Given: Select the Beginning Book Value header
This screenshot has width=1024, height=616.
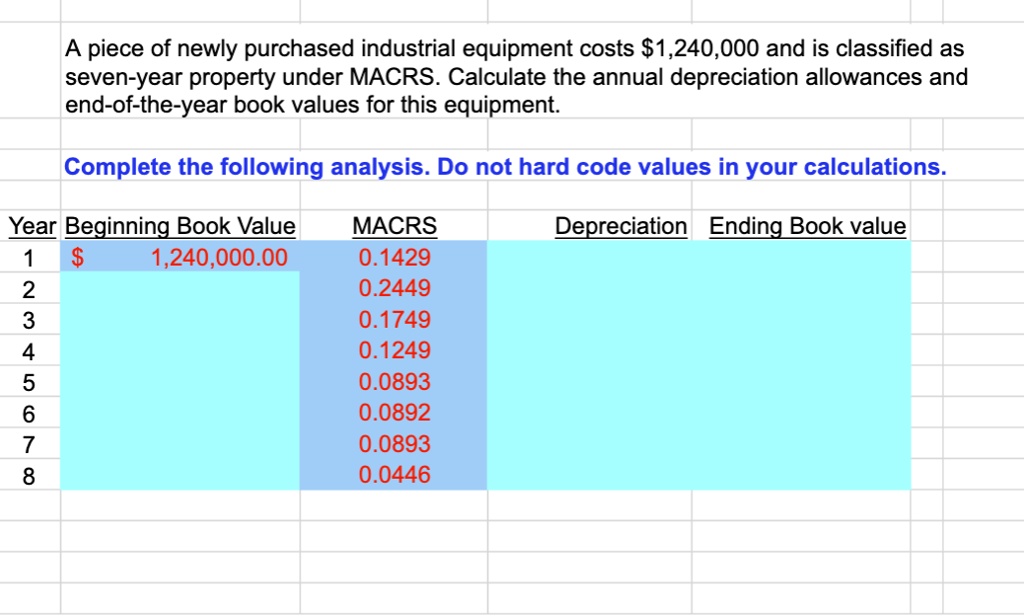Looking at the screenshot, I should click(180, 226).
